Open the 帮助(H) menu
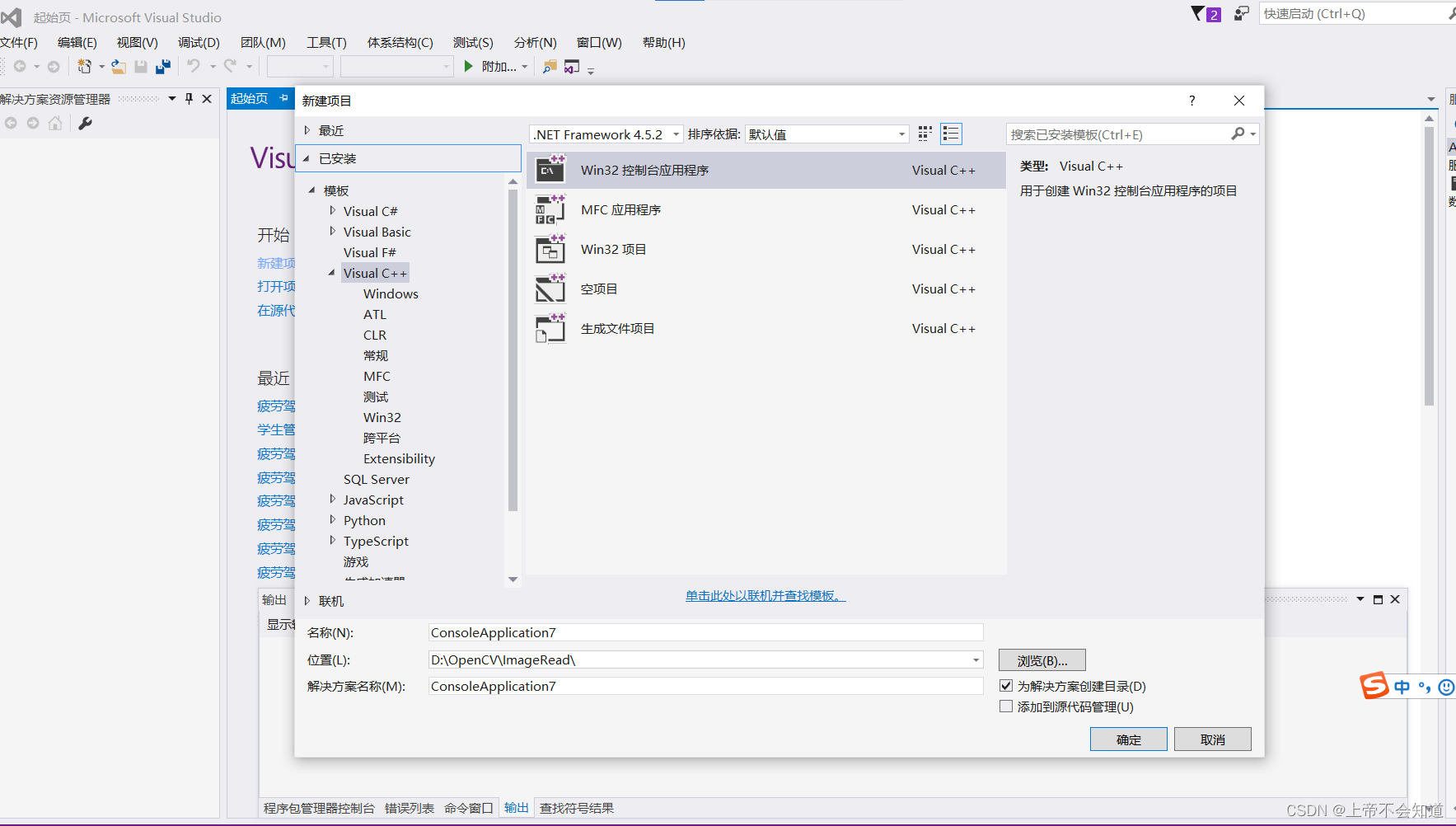The image size is (1456, 826). (663, 42)
